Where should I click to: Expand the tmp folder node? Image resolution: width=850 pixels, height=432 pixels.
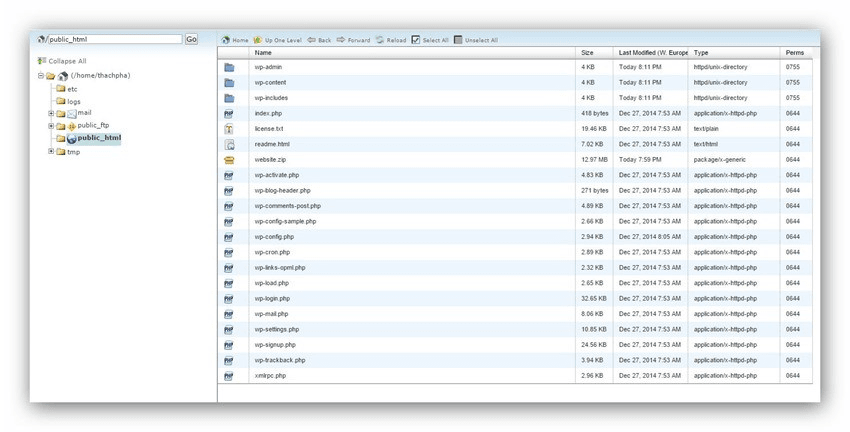click(51, 151)
